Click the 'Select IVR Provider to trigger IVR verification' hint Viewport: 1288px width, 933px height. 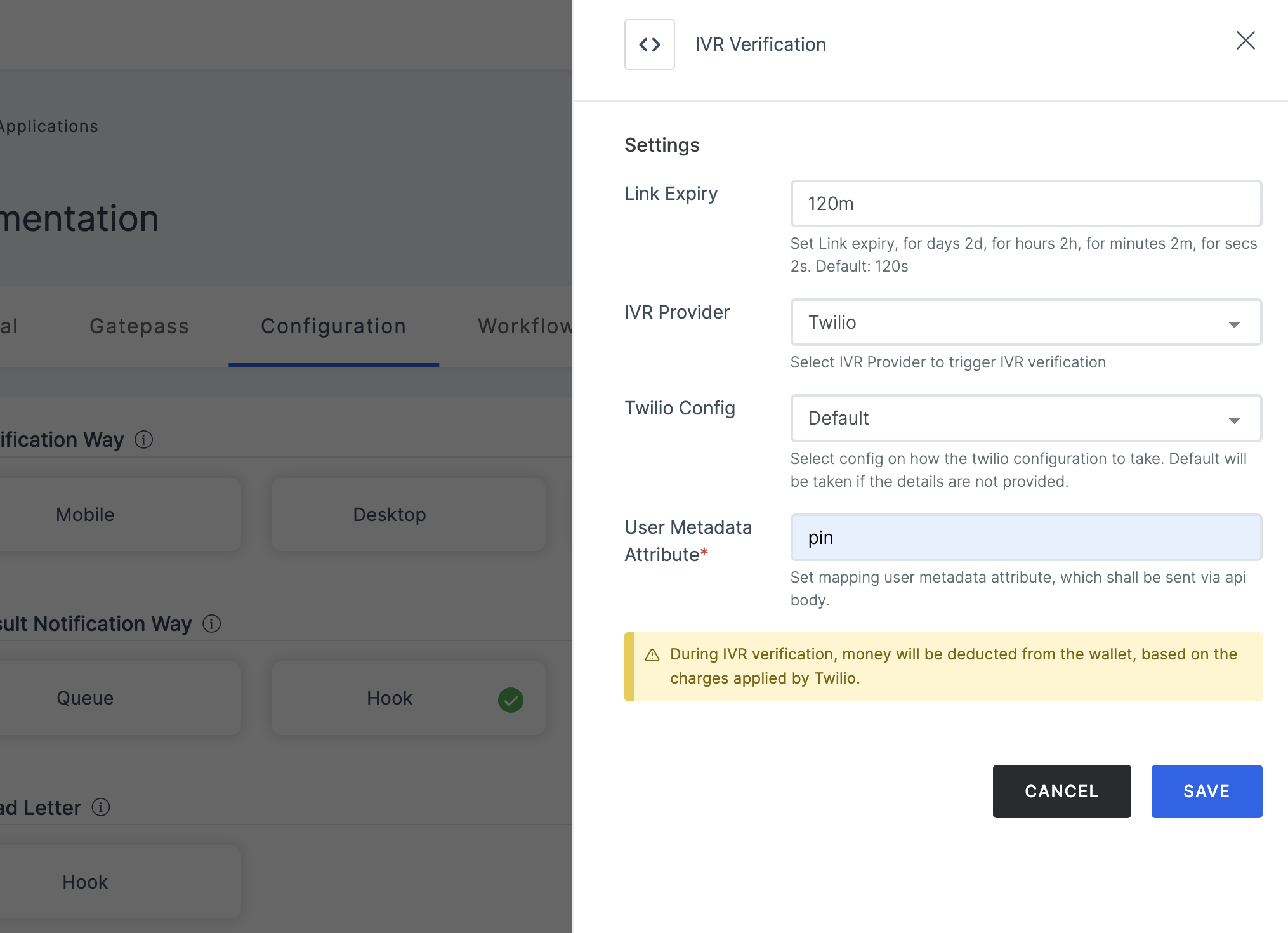[948, 362]
